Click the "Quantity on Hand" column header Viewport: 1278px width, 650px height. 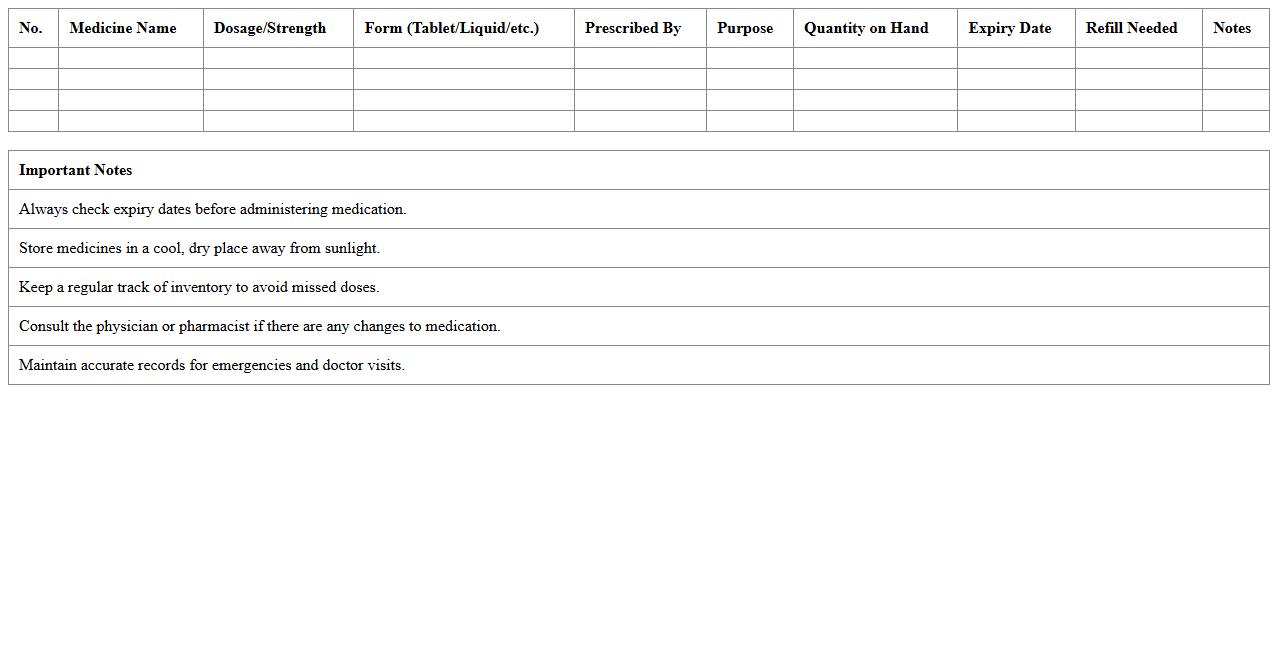coord(866,28)
